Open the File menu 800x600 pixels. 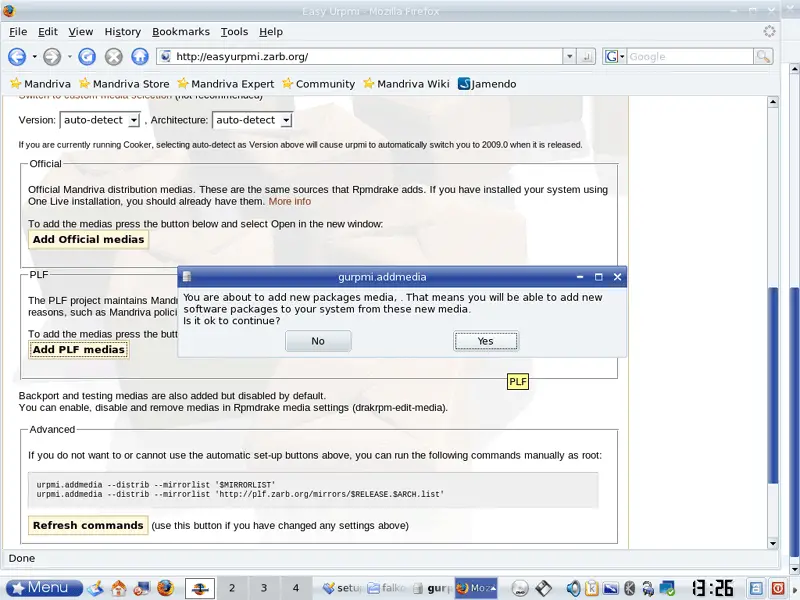pos(18,32)
